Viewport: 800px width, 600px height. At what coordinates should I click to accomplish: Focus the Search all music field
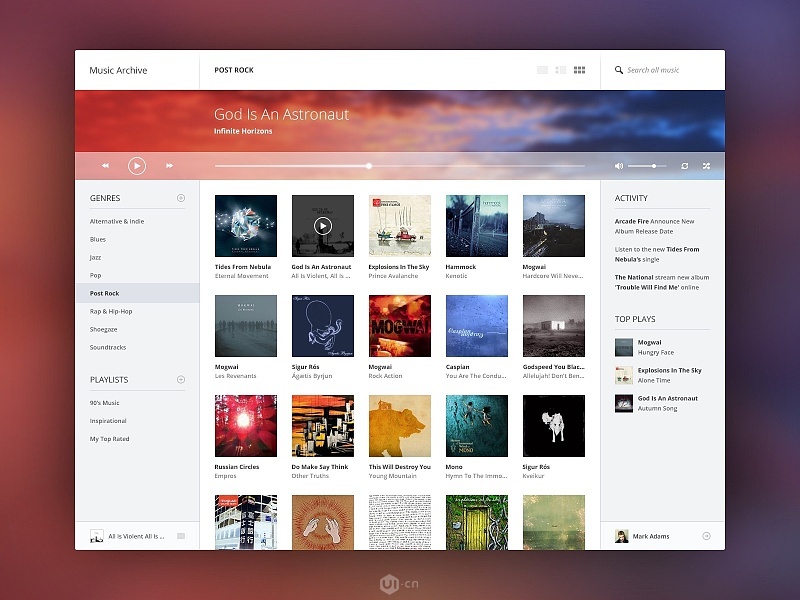(653, 70)
